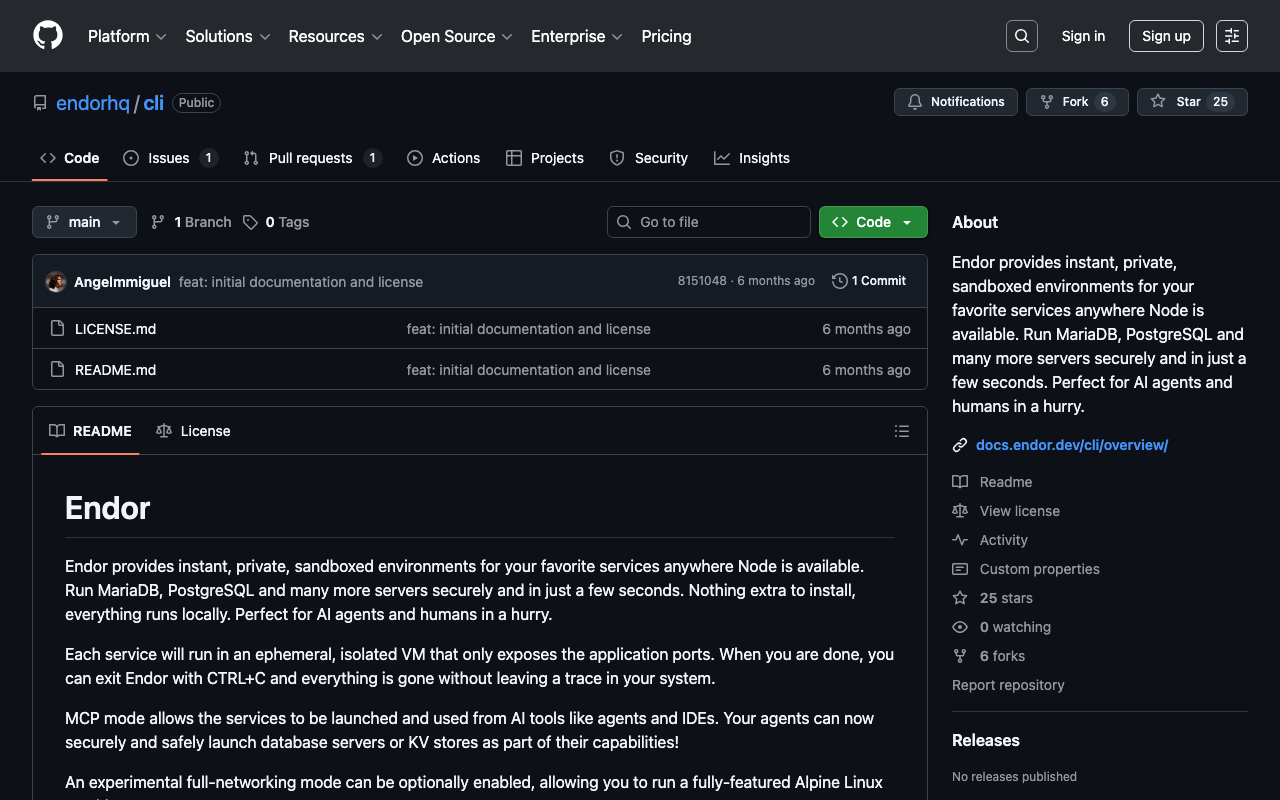
Task: Click the README outline list icon
Action: click(x=901, y=431)
